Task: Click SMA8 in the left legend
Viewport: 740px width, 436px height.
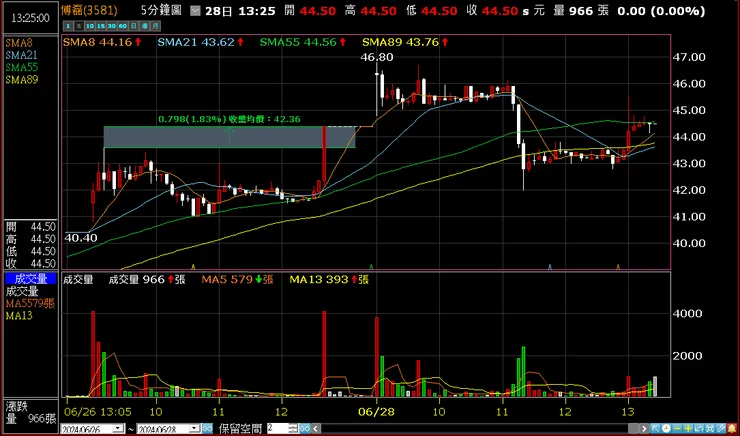Action: point(19,43)
